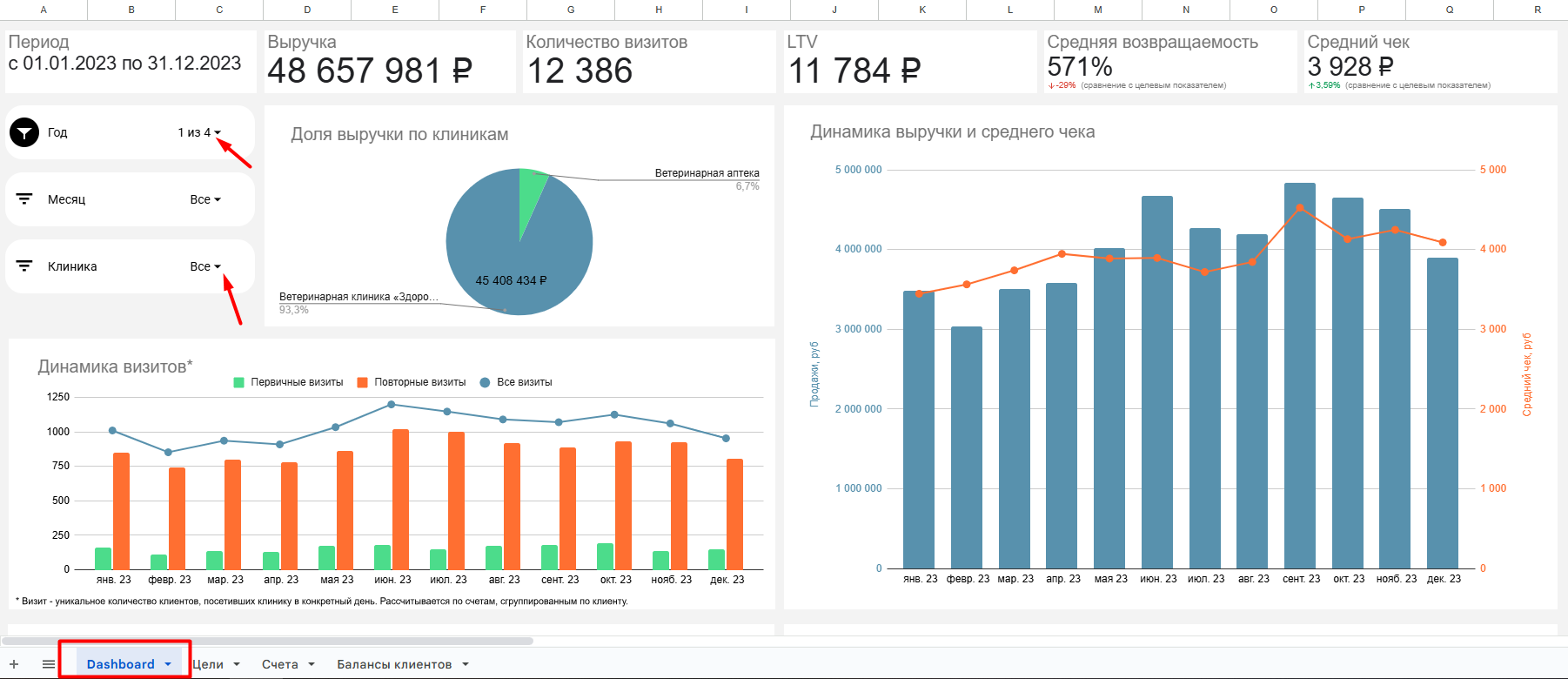This screenshot has height=679, width=1568.
Task: Click the Цели tab menu arrow
Action: coord(237,664)
